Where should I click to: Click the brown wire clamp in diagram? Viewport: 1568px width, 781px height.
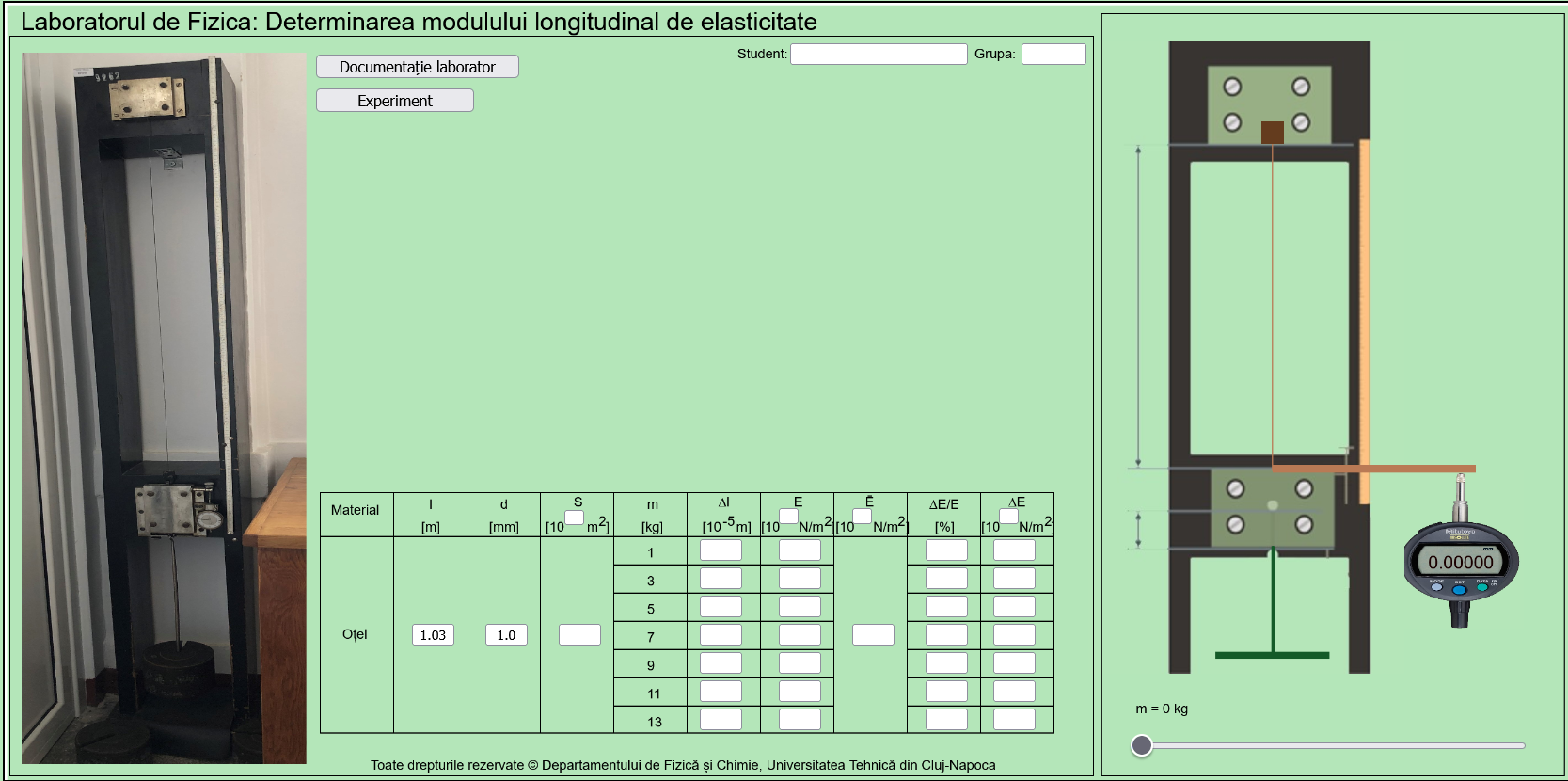1272,133
